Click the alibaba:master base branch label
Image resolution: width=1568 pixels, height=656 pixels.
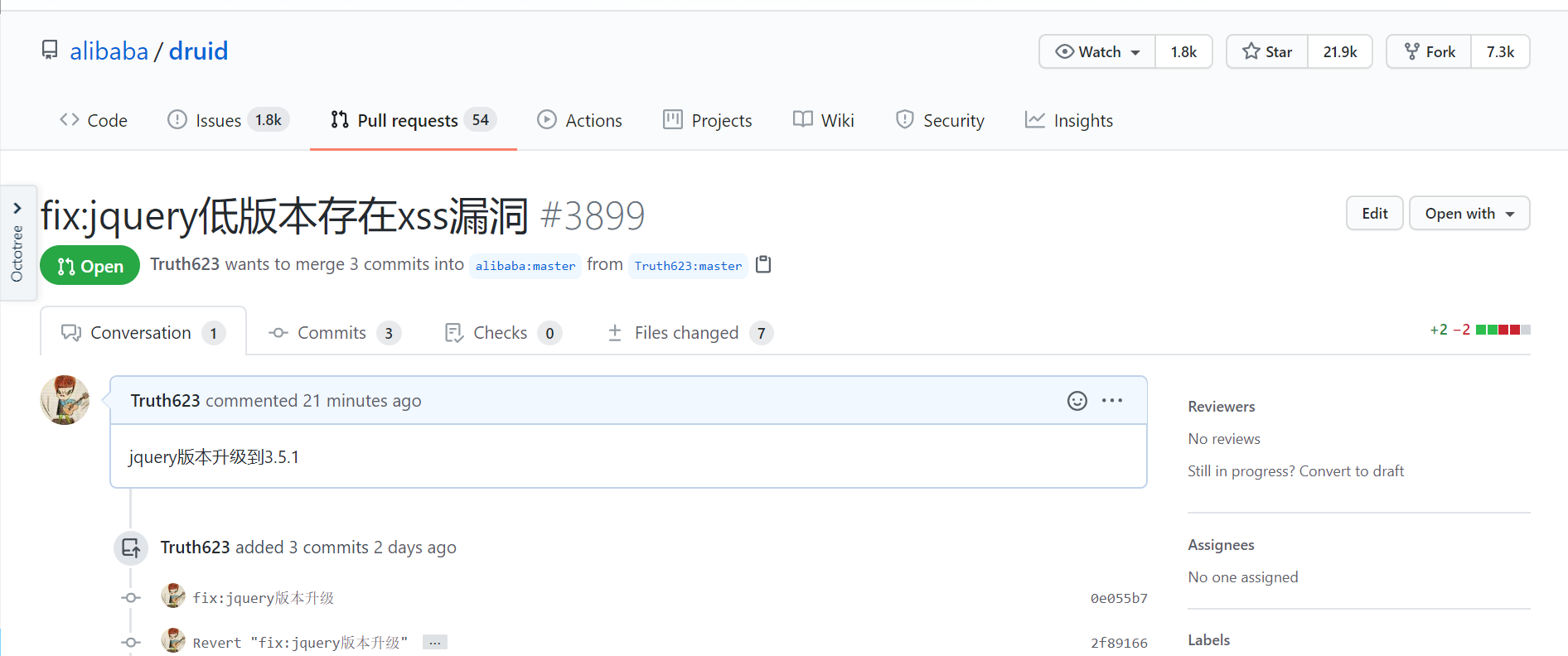click(x=525, y=266)
